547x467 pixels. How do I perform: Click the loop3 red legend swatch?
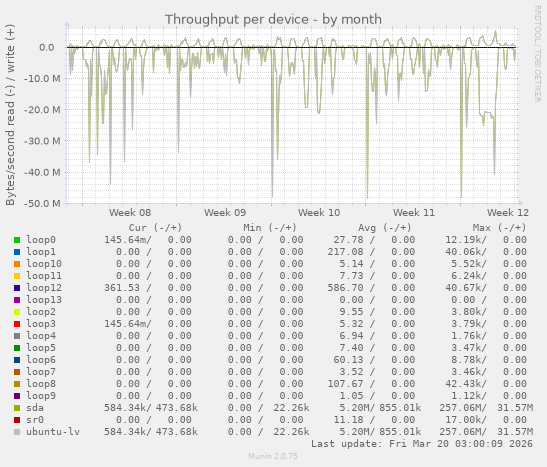(x=17, y=324)
